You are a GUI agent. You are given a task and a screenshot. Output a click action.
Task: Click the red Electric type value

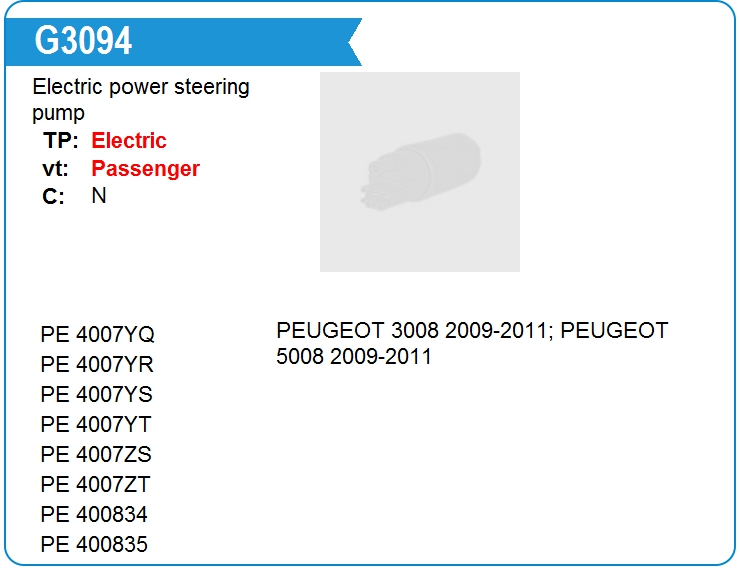129,141
